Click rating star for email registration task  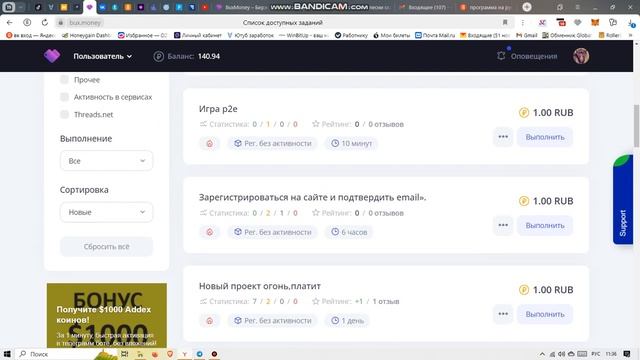(x=316, y=213)
